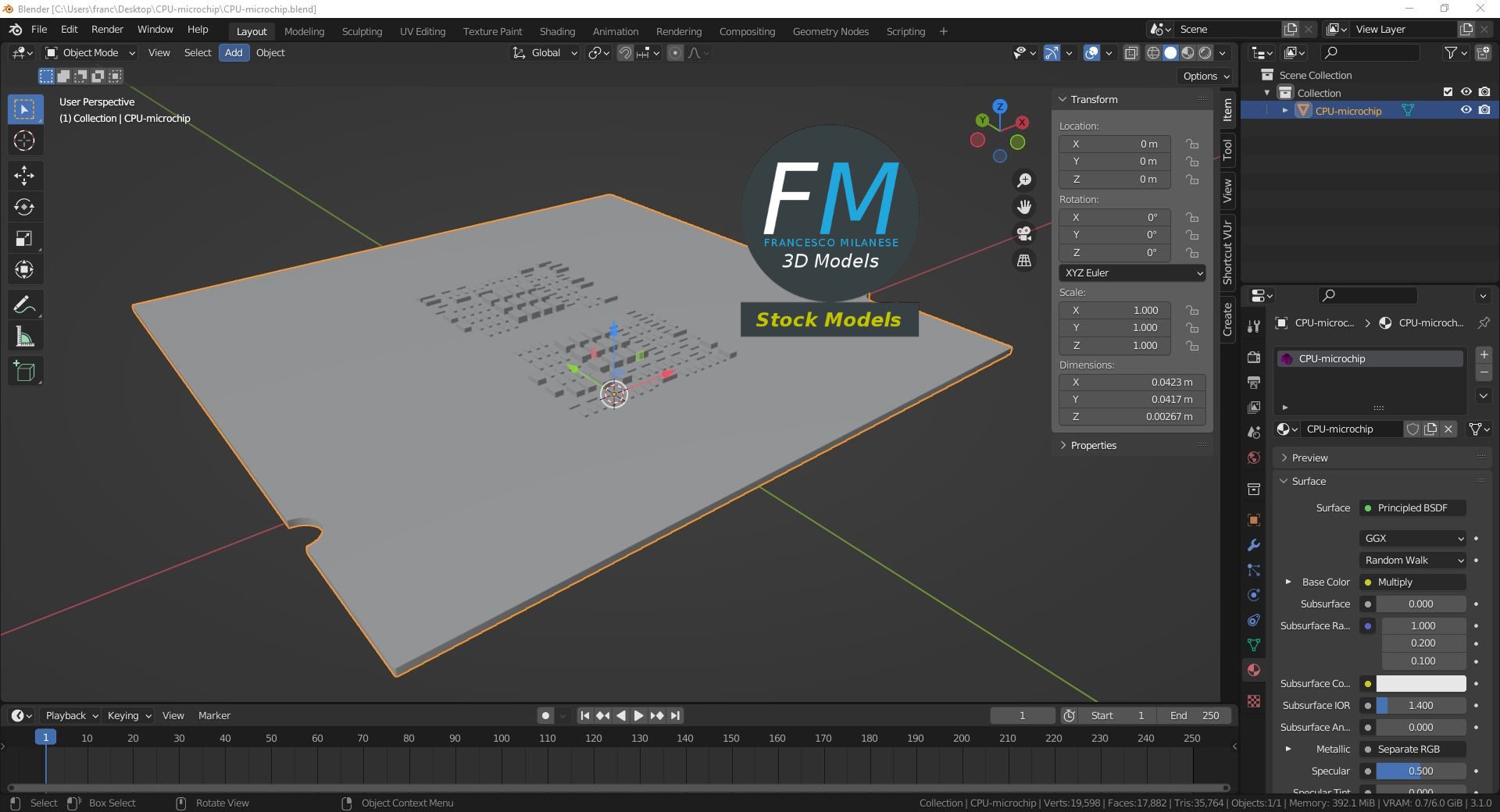1500x812 pixels.
Task: Open the Modifiers wrench properties tab
Action: (x=1254, y=545)
